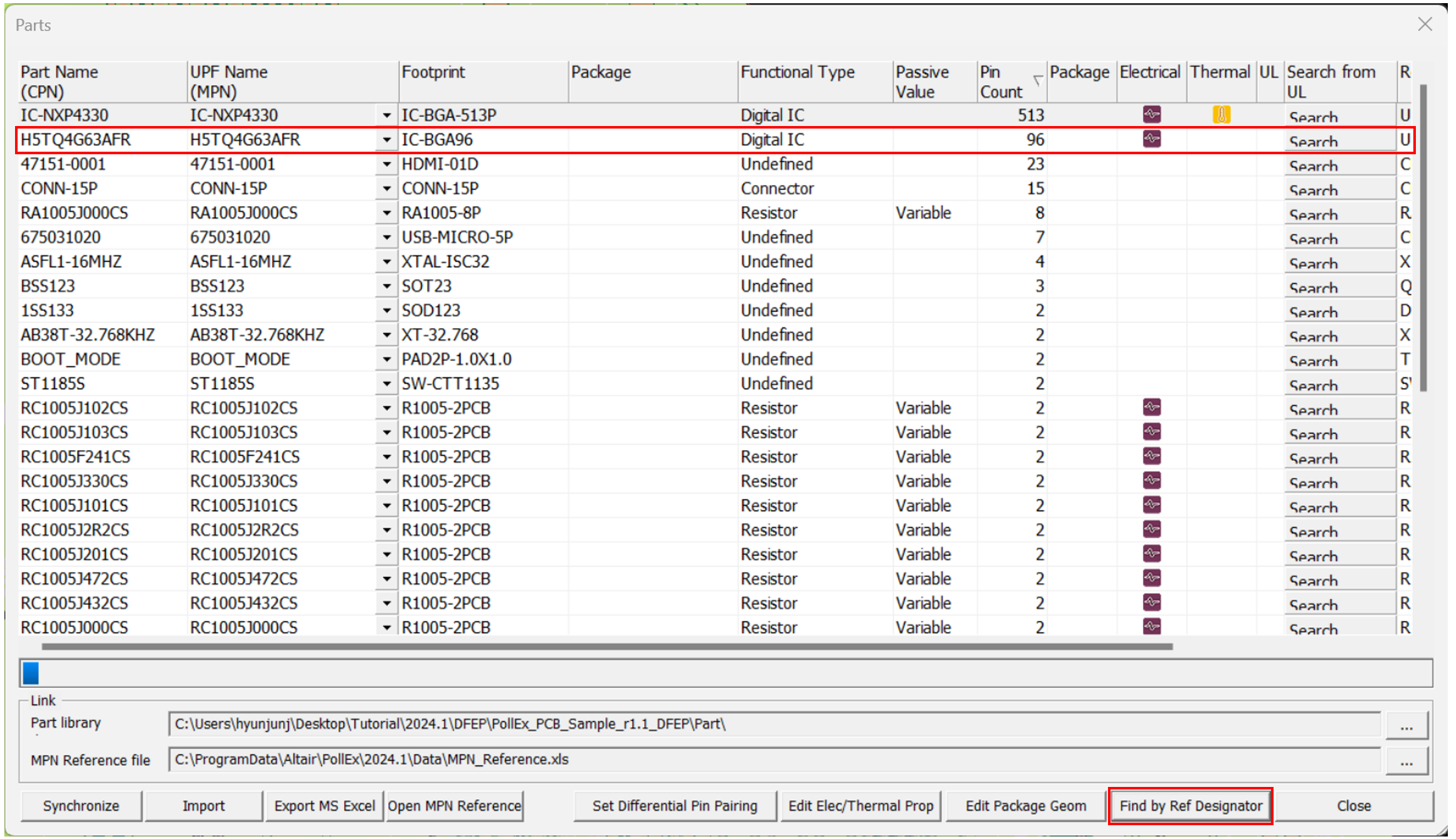Click electrical icon for RC1005J102CS row
Screen dimensions: 1456x839
[x=1151, y=408]
